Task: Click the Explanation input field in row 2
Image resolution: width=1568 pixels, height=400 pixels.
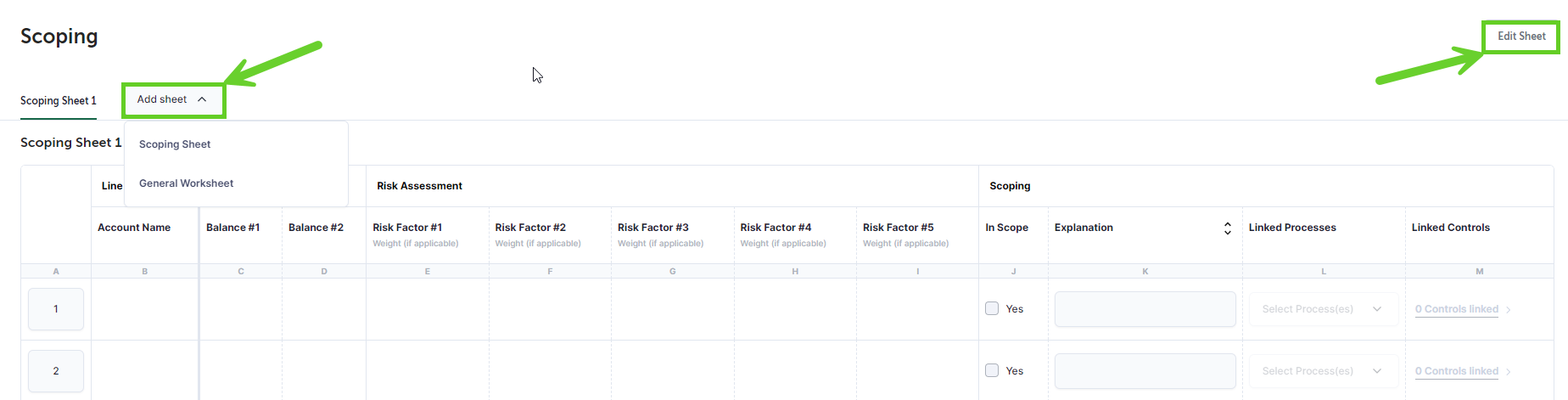Action: (x=1145, y=371)
